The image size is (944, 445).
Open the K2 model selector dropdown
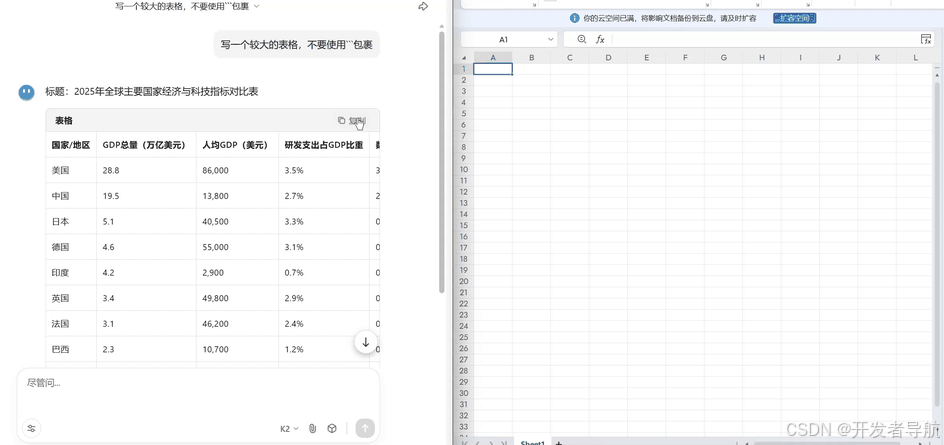pos(289,429)
